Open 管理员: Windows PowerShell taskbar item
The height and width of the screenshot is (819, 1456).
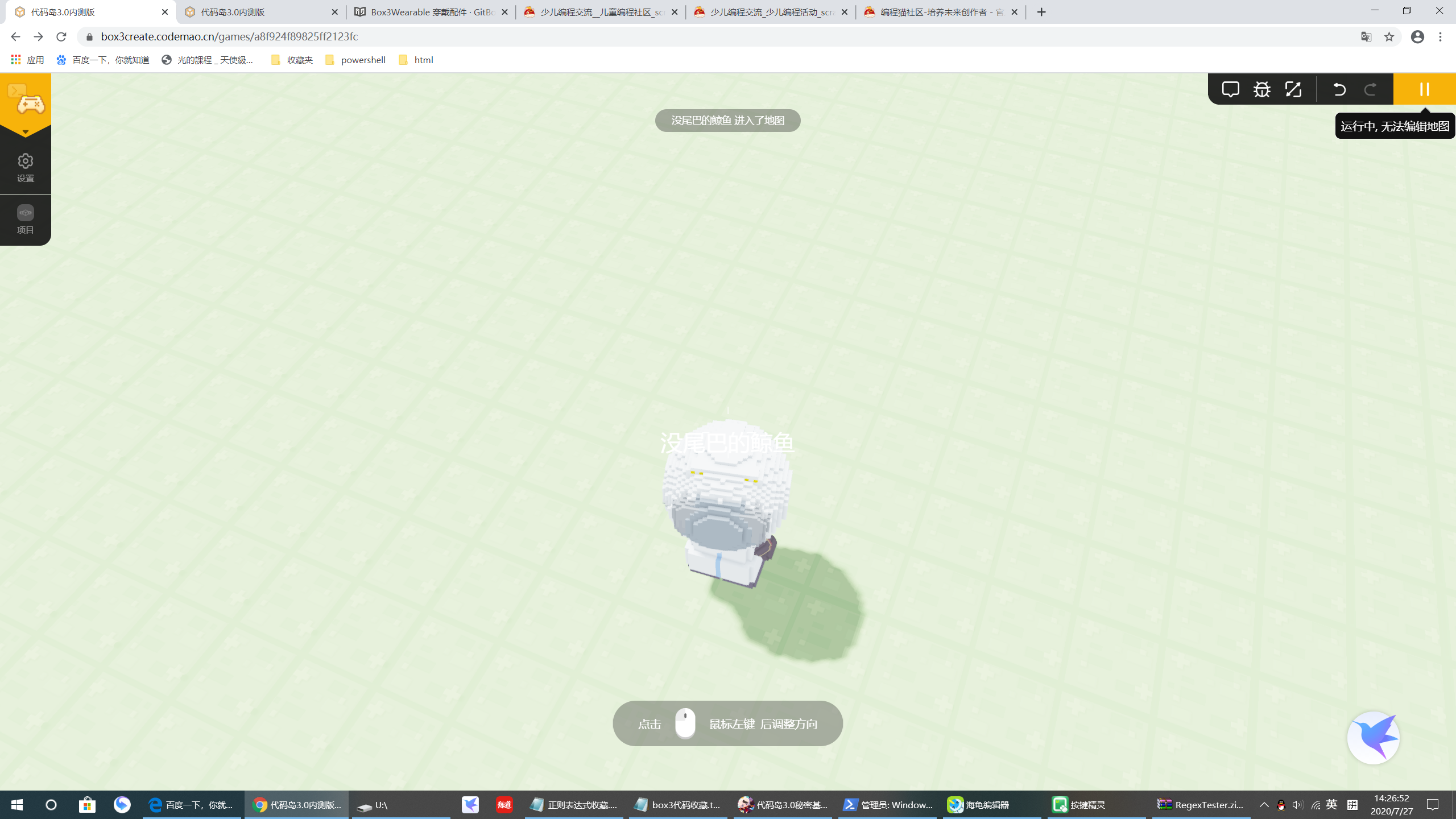coord(888,805)
